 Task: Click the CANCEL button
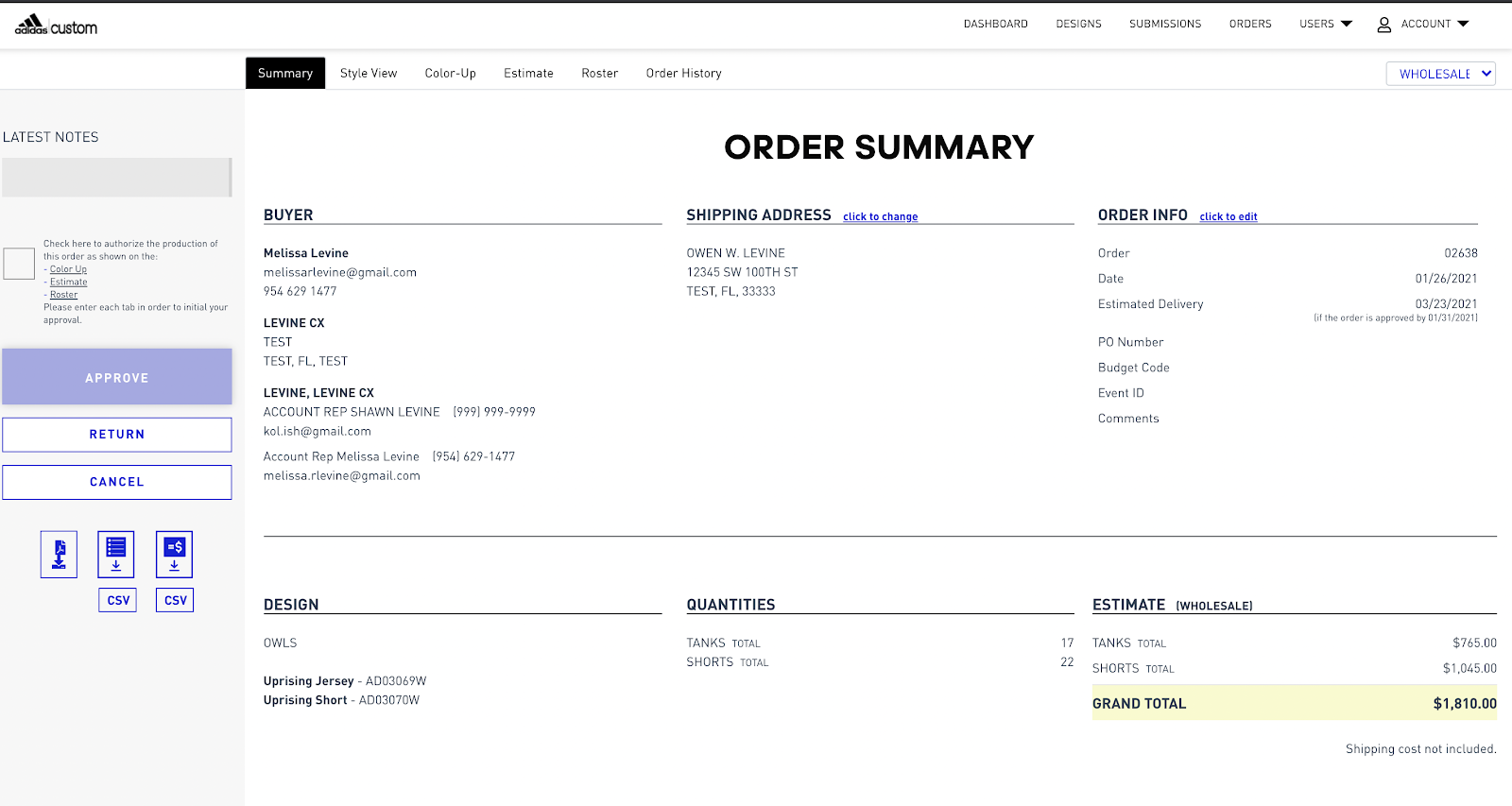pos(116,482)
